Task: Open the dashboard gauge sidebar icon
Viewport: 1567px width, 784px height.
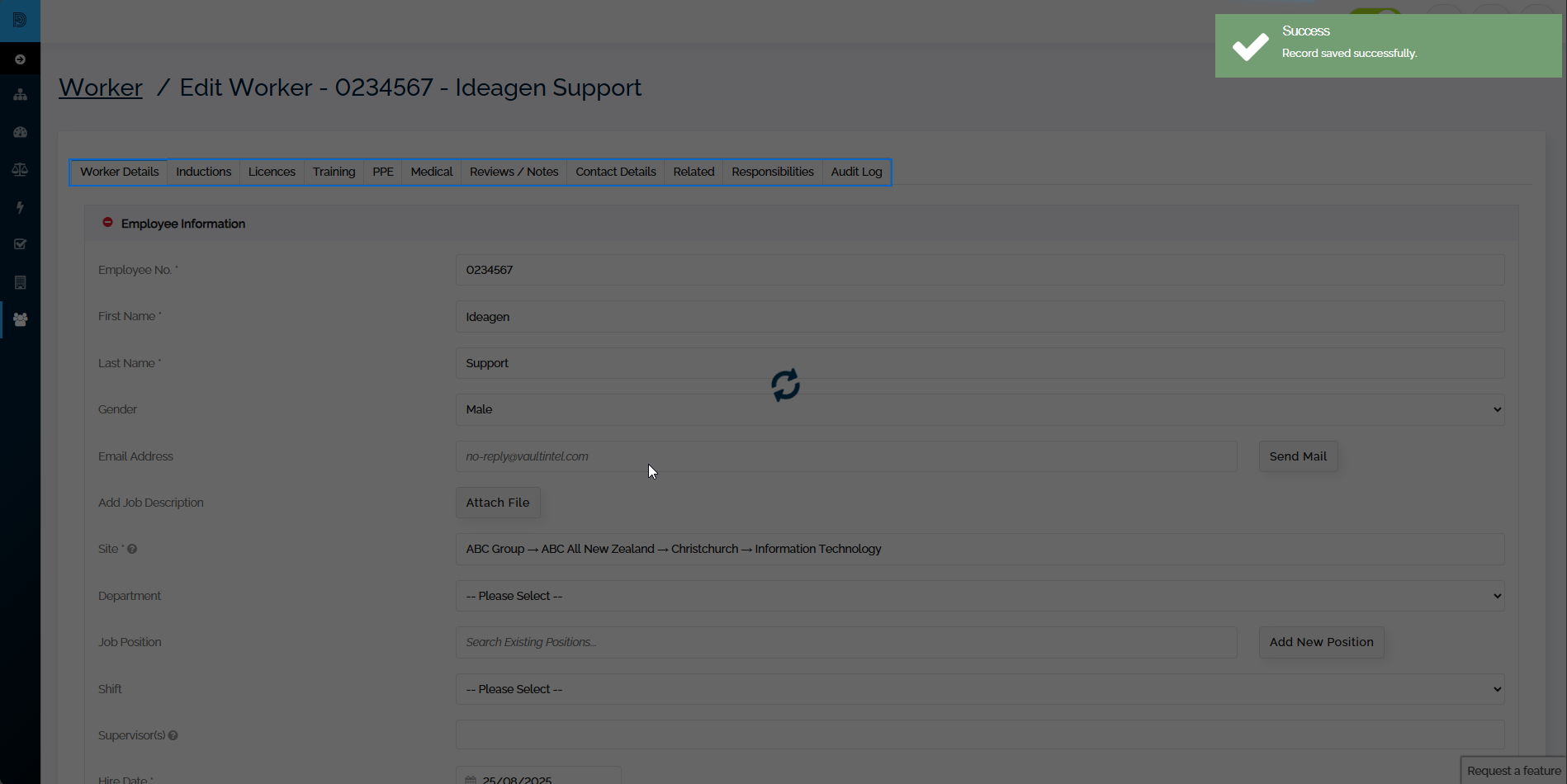Action: click(x=20, y=132)
